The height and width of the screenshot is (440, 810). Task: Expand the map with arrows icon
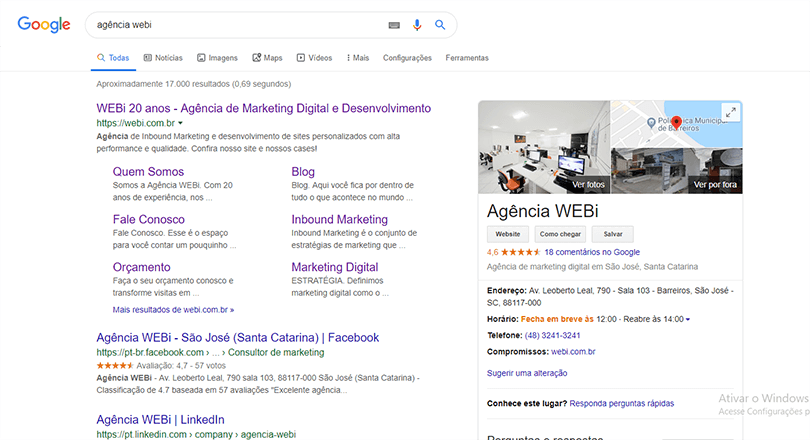tap(730, 112)
